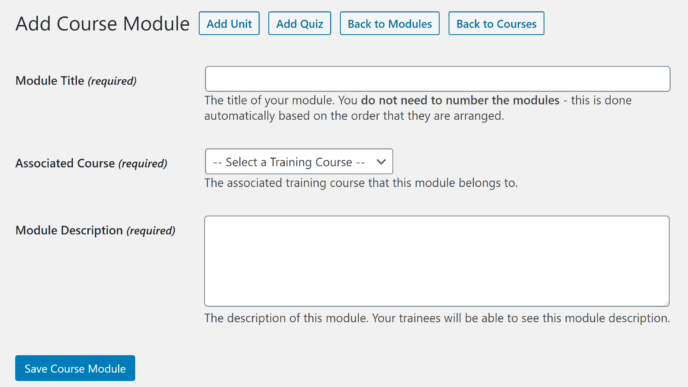
Task: Click the textarea resize handle corner
Action: point(666,303)
